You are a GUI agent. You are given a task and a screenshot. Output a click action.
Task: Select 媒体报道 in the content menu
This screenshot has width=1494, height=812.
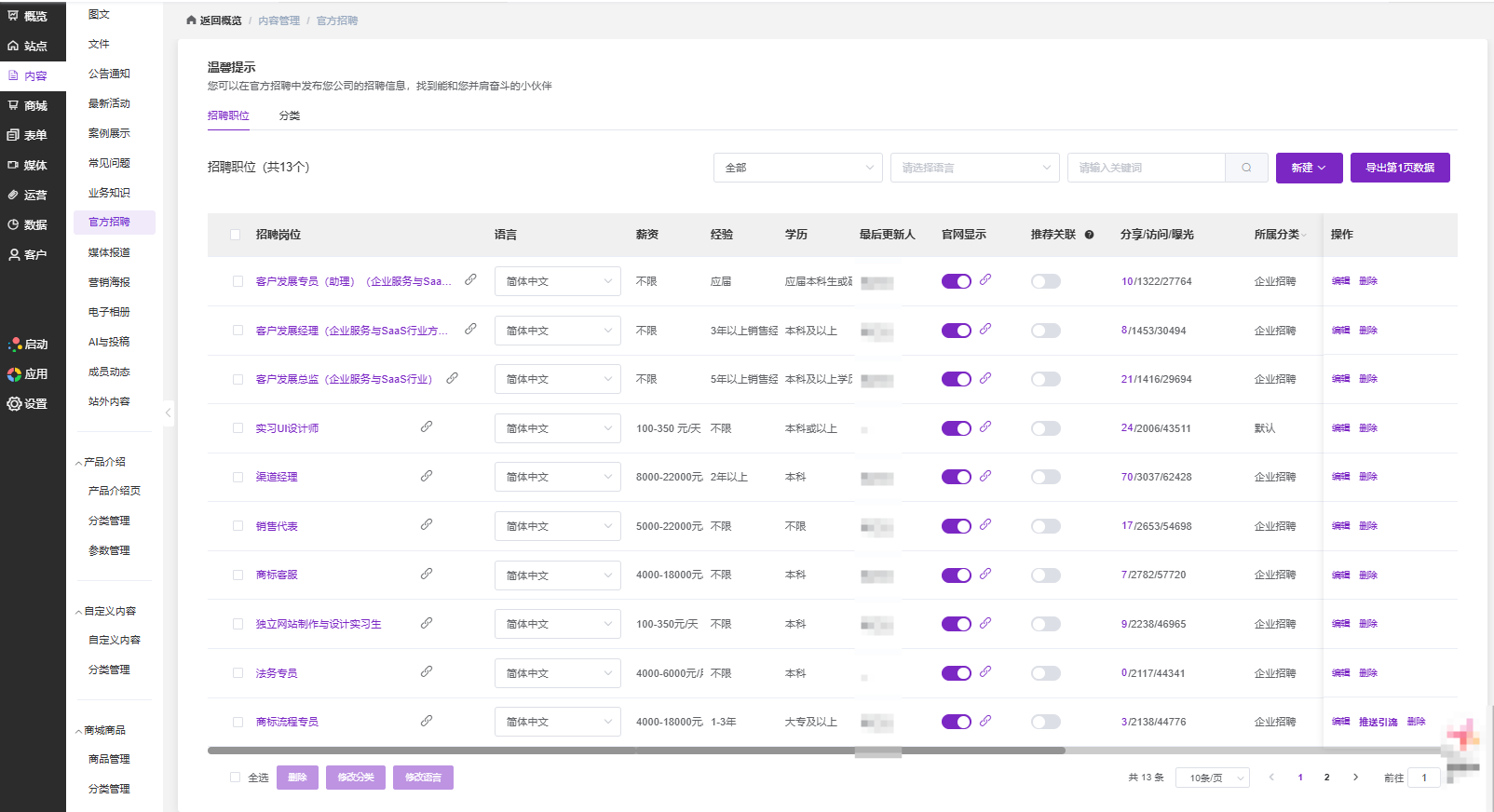click(109, 252)
